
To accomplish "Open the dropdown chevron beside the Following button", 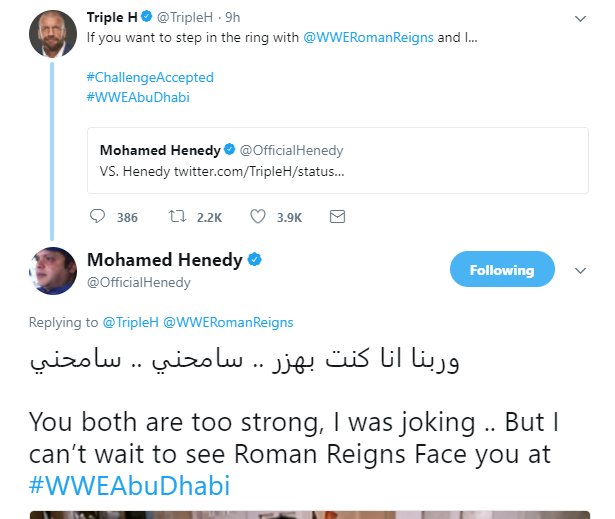I will coord(580,270).
